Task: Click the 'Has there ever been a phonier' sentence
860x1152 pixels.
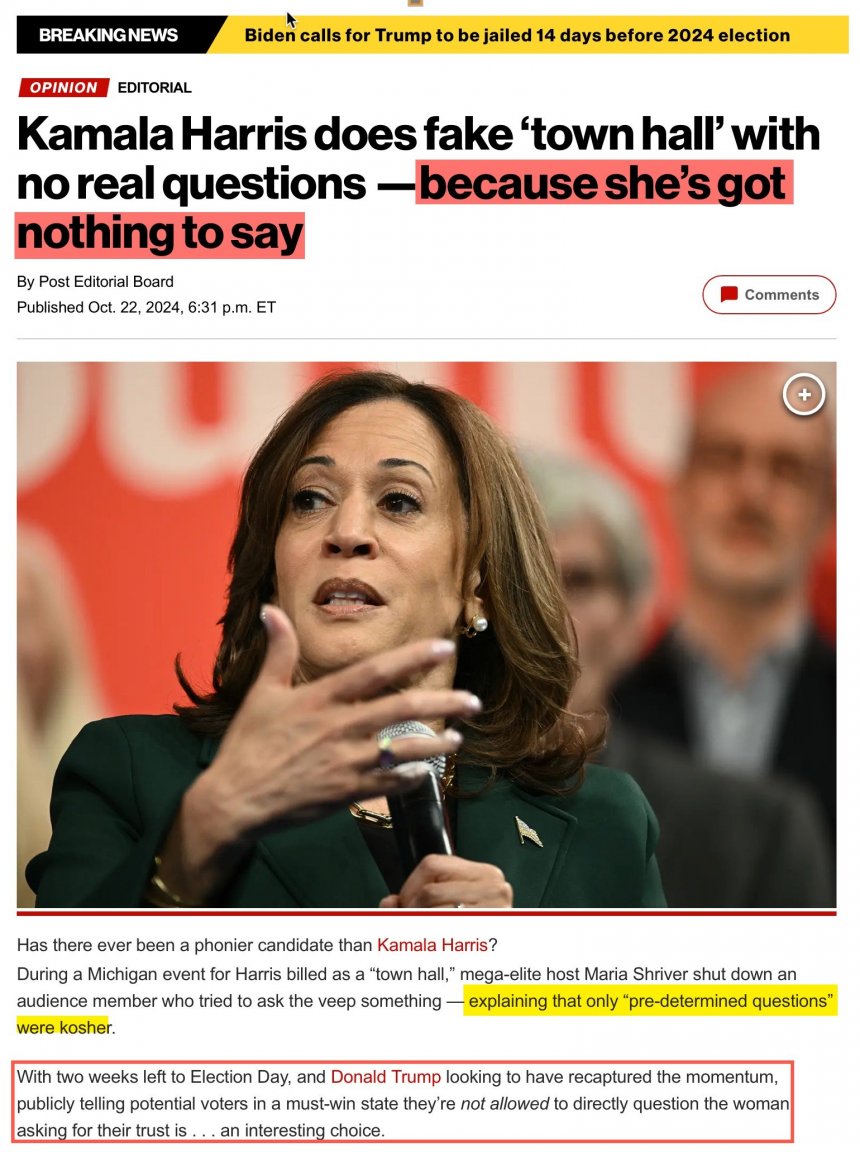Action: [257, 945]
